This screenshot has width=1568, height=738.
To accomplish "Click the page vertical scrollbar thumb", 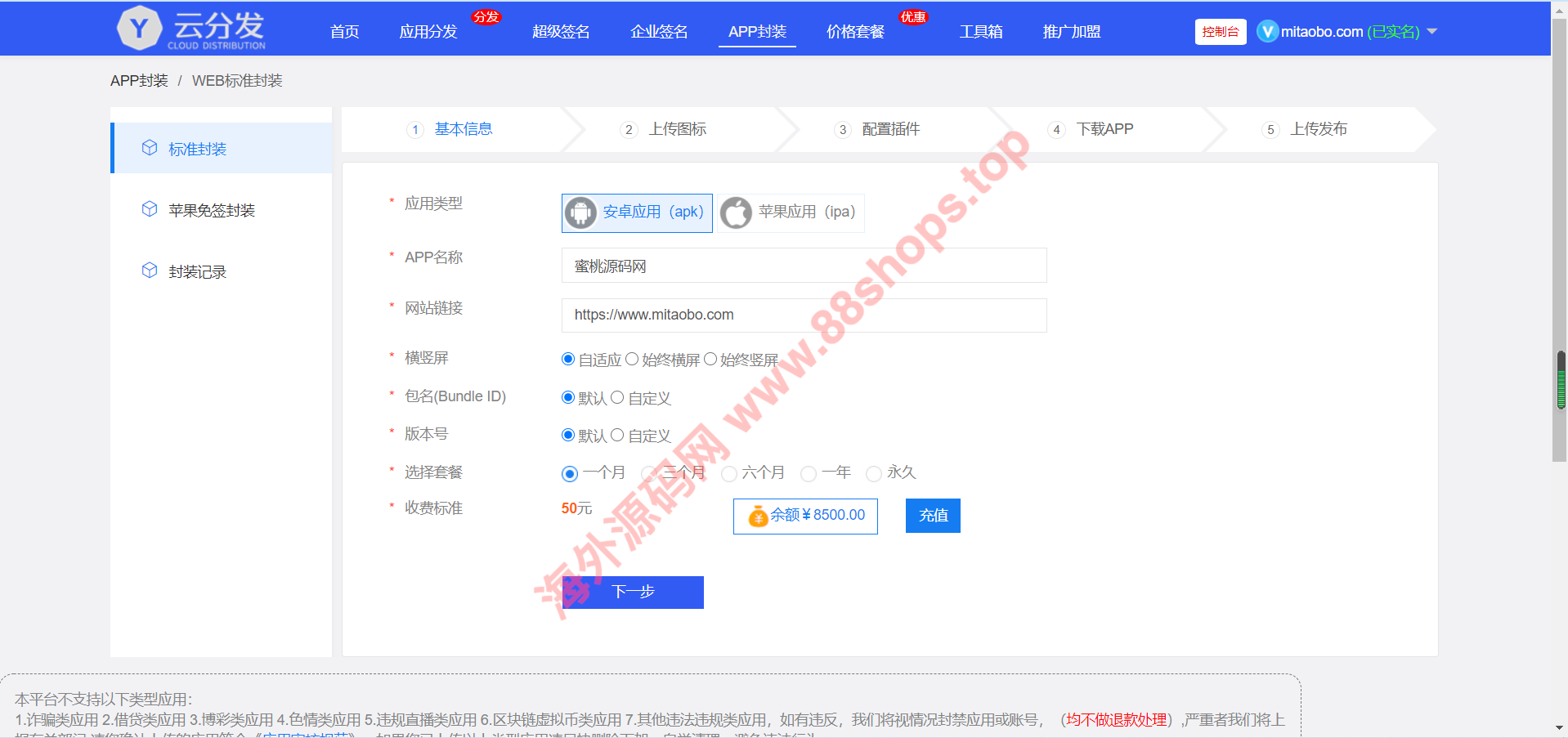I will click(x=1560, y=245).
